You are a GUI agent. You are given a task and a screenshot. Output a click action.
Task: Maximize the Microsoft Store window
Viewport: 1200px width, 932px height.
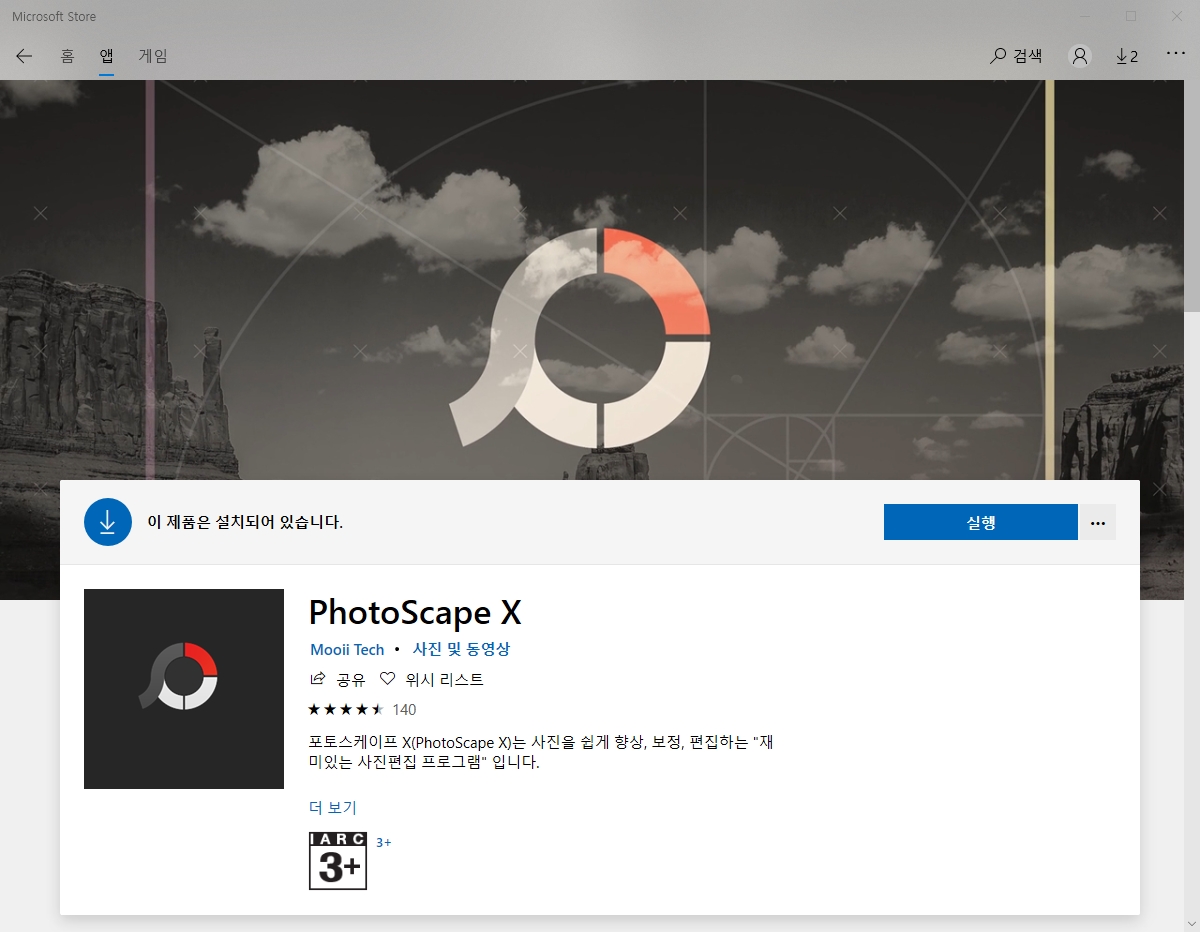[x=1131, y=16]
